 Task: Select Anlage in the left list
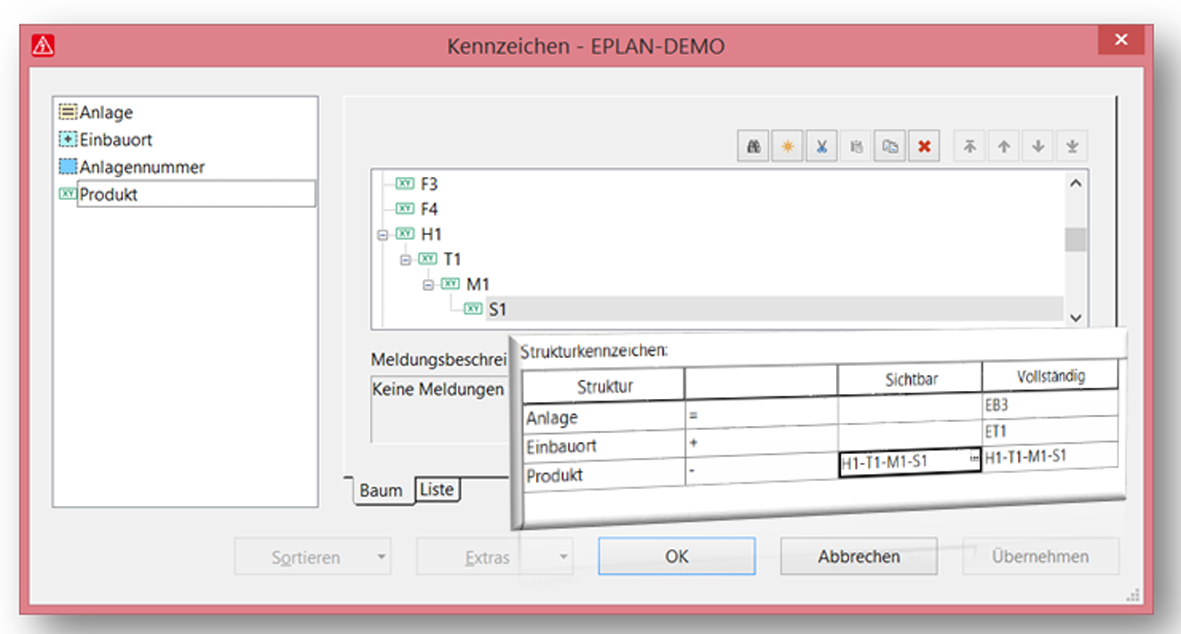pos(106,113)
